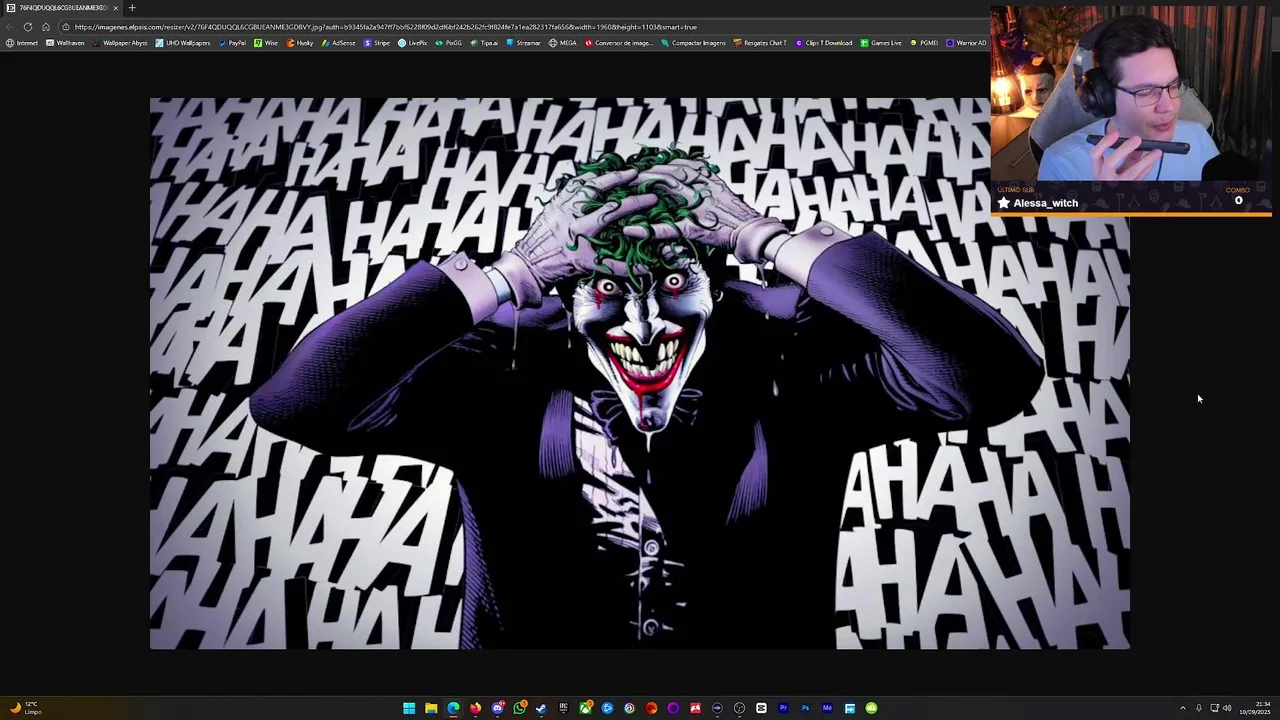Open the Windows Start menu
This screenshot has width=1280, height=720.
(409, 708)
